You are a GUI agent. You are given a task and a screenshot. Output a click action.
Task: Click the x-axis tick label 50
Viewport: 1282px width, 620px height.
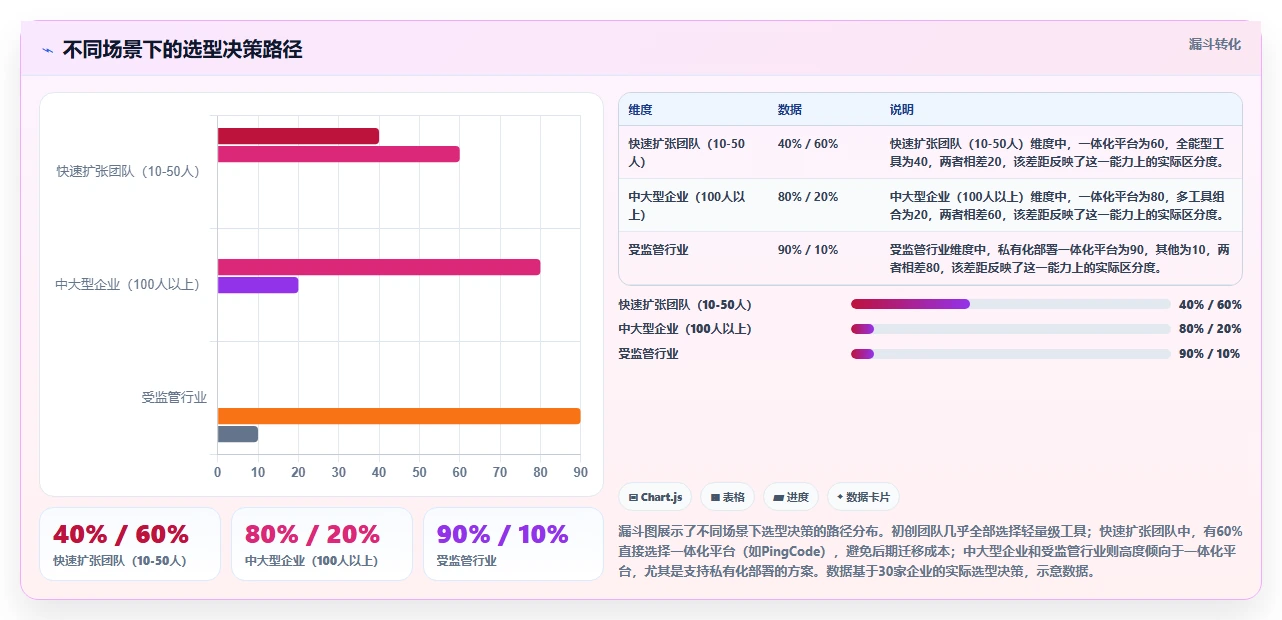pos(419,472)
